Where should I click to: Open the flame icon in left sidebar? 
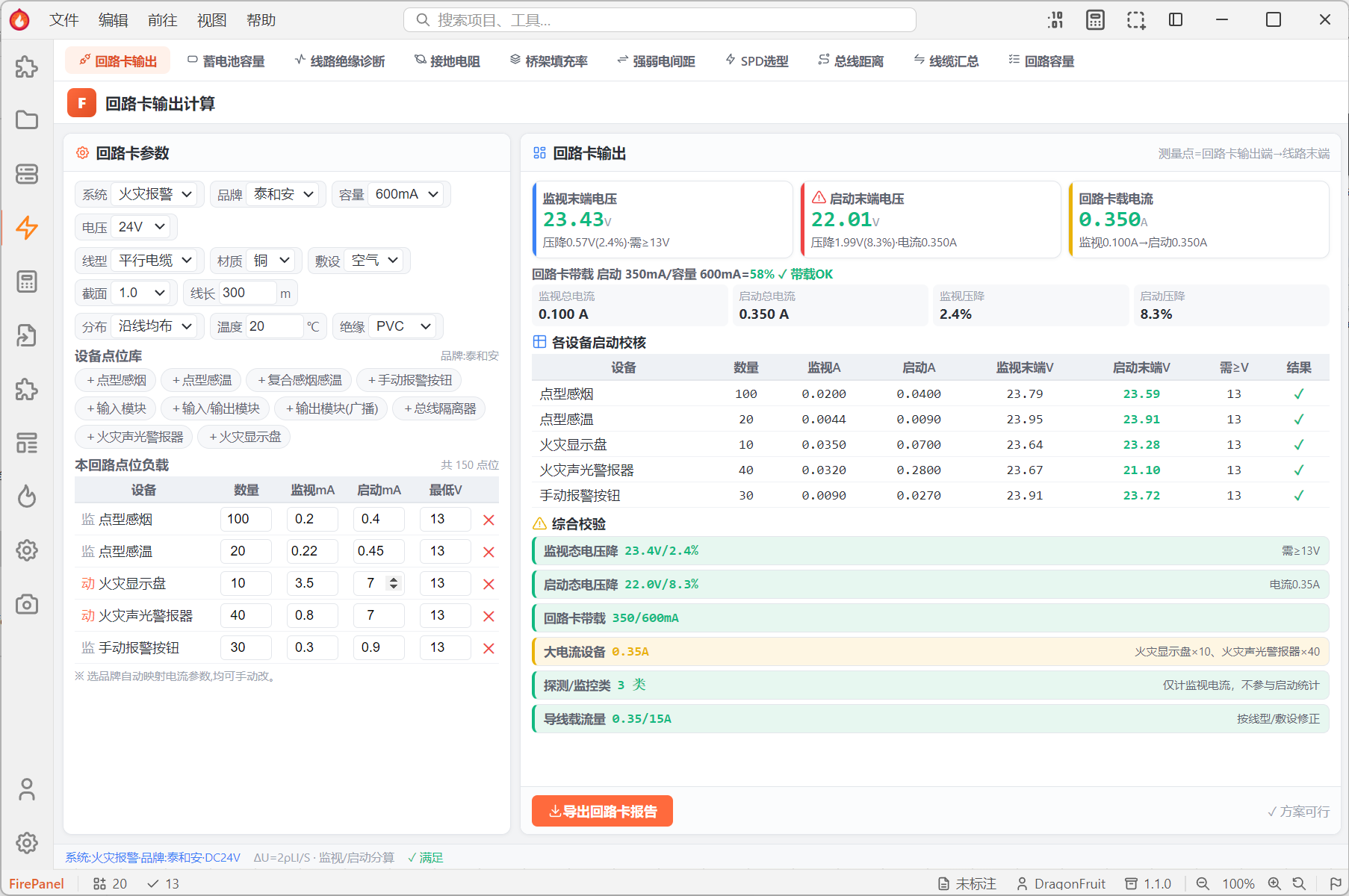coord(27,497)
